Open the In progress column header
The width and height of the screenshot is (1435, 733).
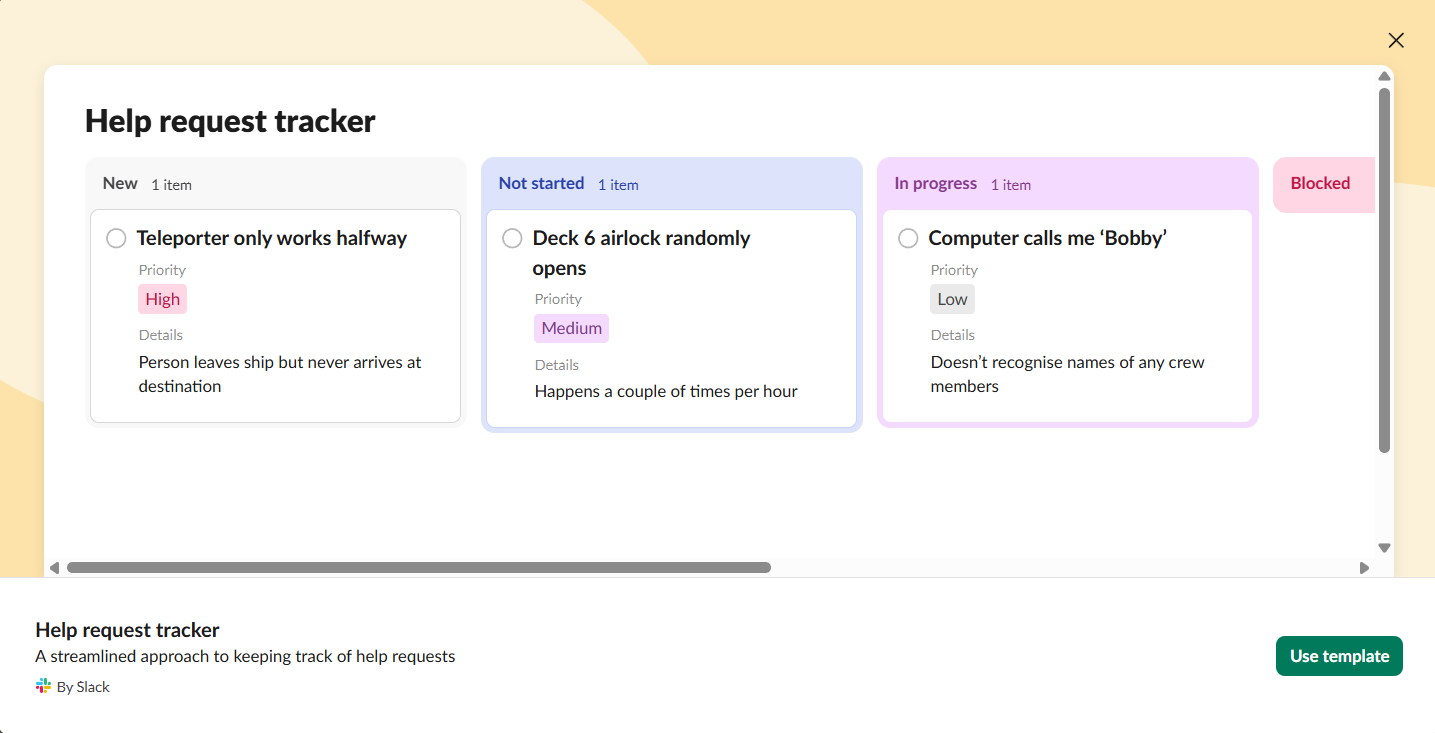[935, 183]
